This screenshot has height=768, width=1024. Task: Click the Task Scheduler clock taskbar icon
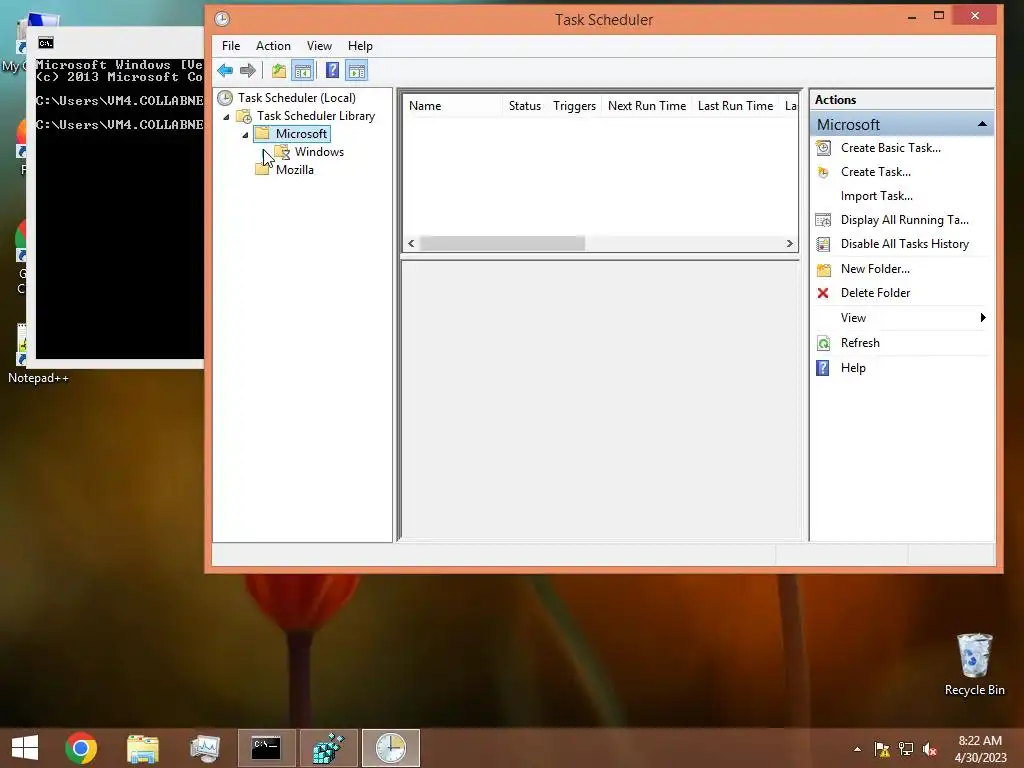pyautogui.click(x=391, y=748)
